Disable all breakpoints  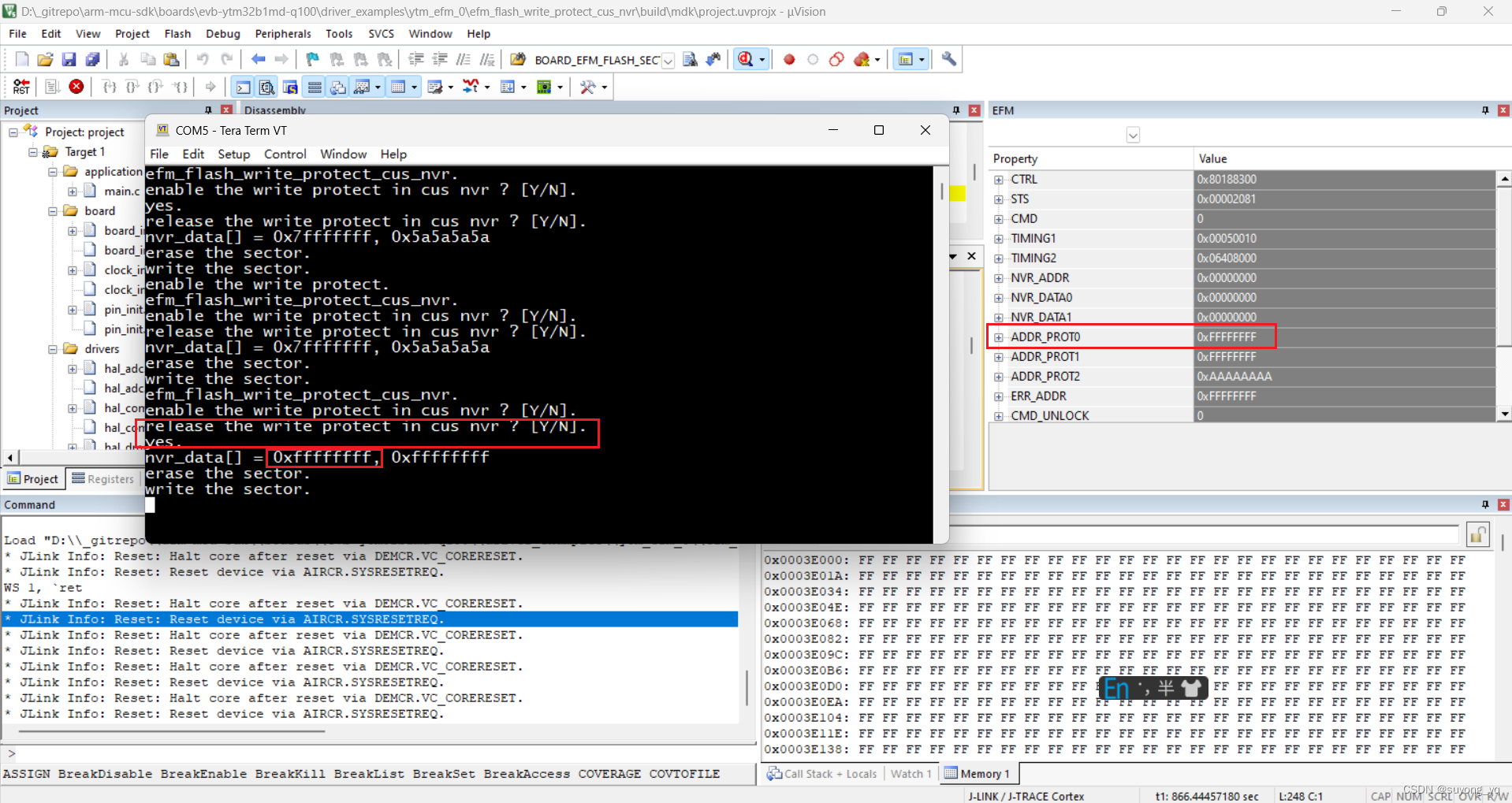click(836, 59)
